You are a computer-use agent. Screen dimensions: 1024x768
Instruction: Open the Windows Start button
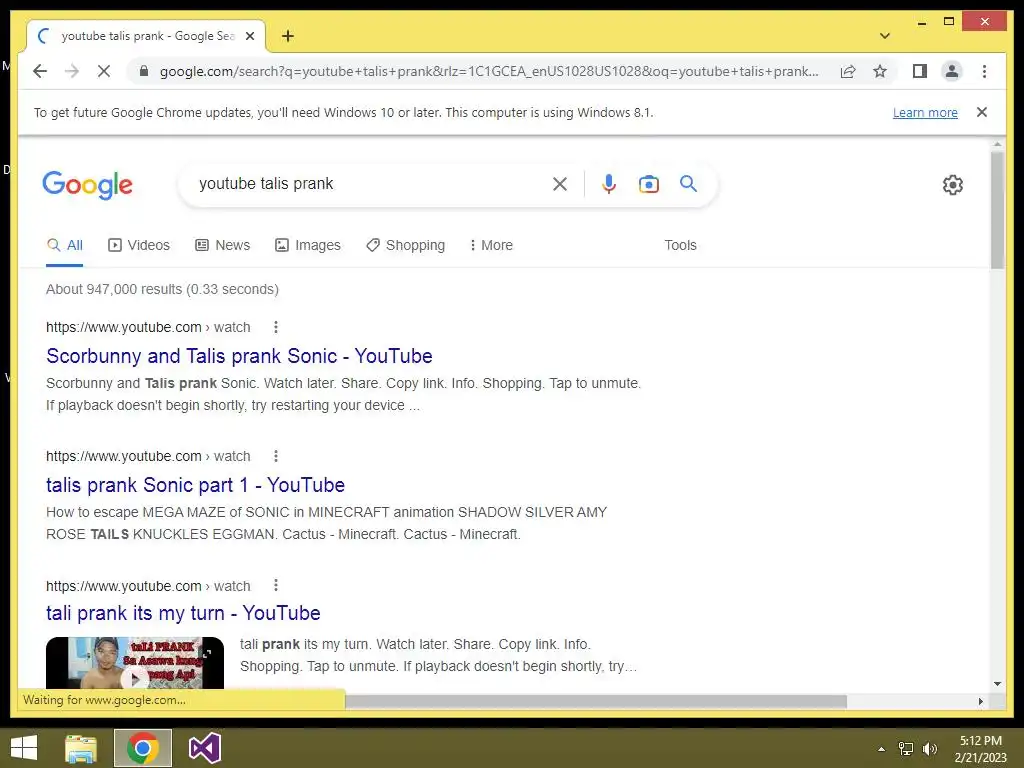pyautogui.click(x=24, y=748)
